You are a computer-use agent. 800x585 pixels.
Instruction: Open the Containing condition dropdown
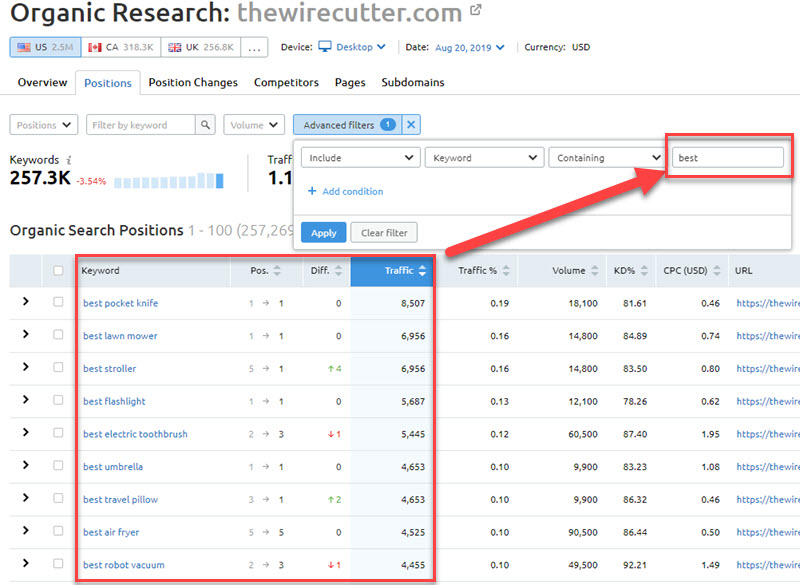click(x=606, y=158)
